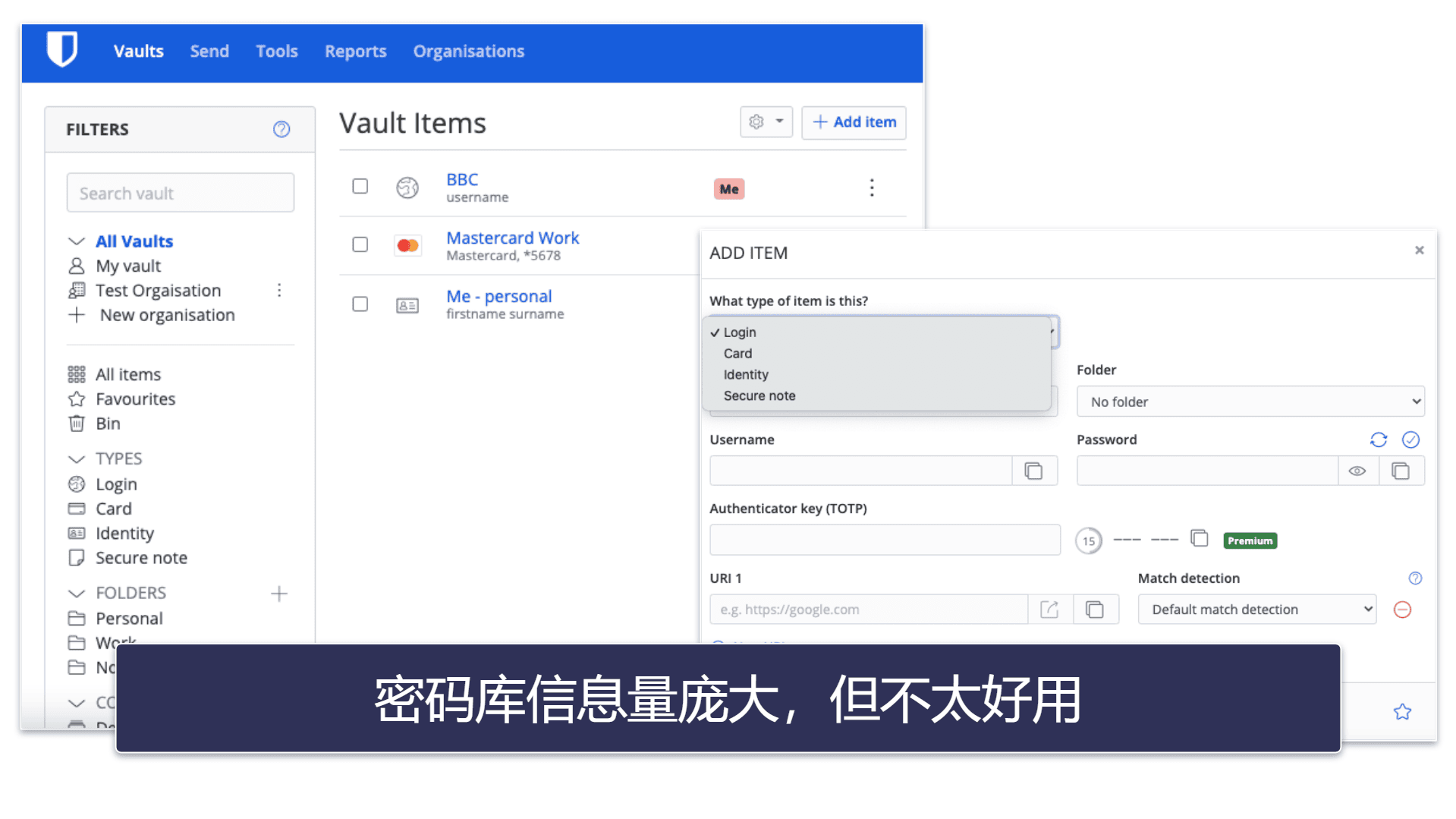Select All Vaults filter

coord(134,241)
